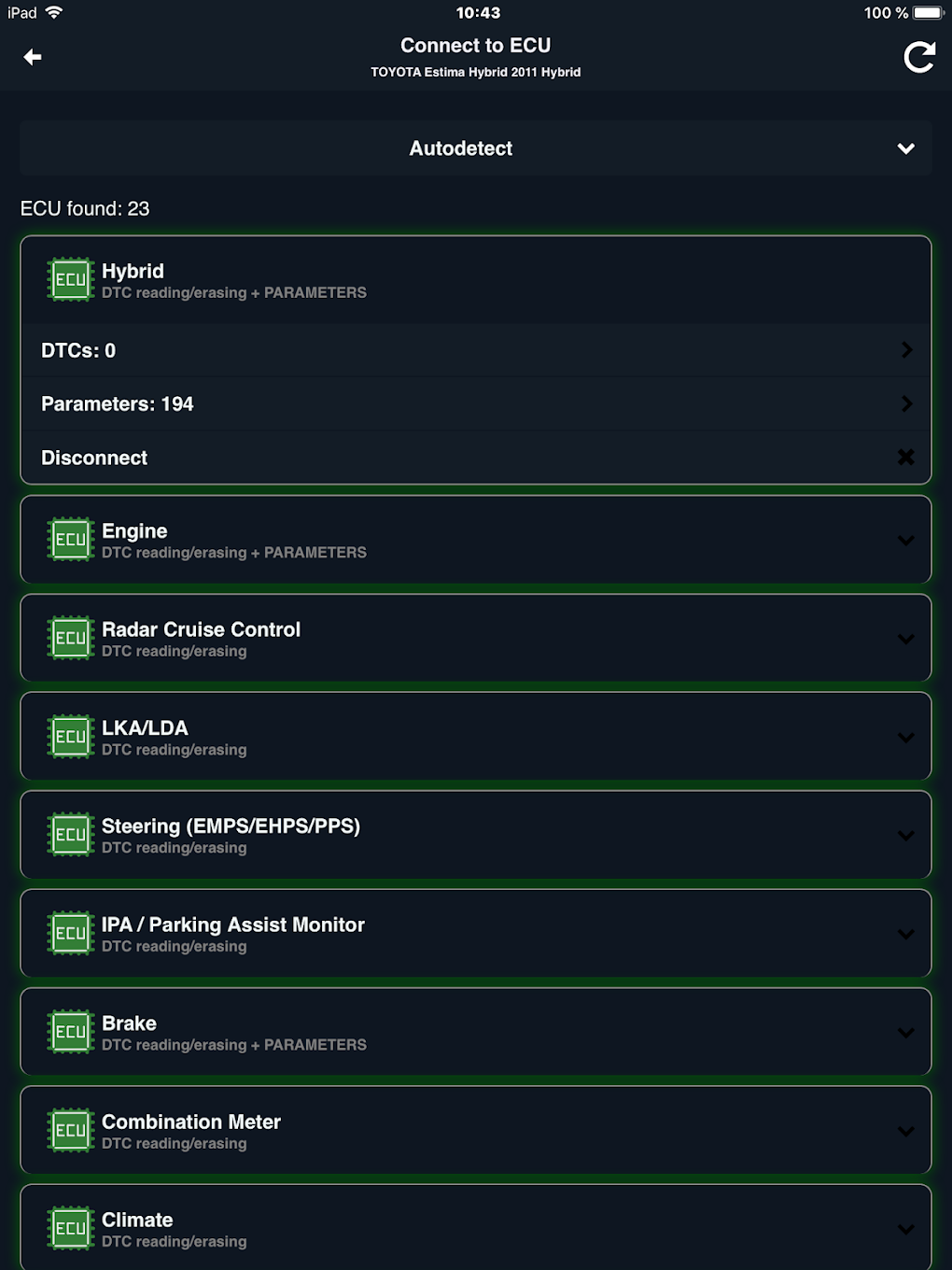Tap the Hybrid ECU title
The width and height of the screenshot is (952, 1270).
[133, 271]
